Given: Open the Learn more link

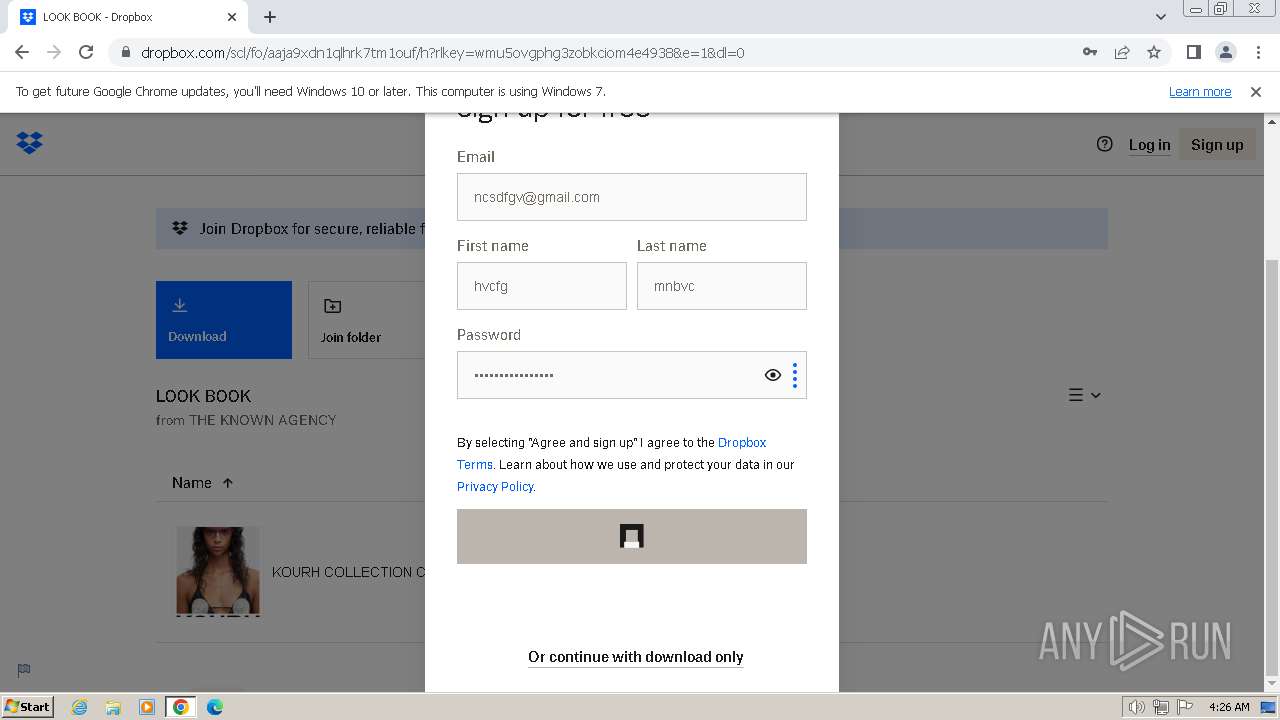Looking at the screenshot, I should click(1200, 92).
